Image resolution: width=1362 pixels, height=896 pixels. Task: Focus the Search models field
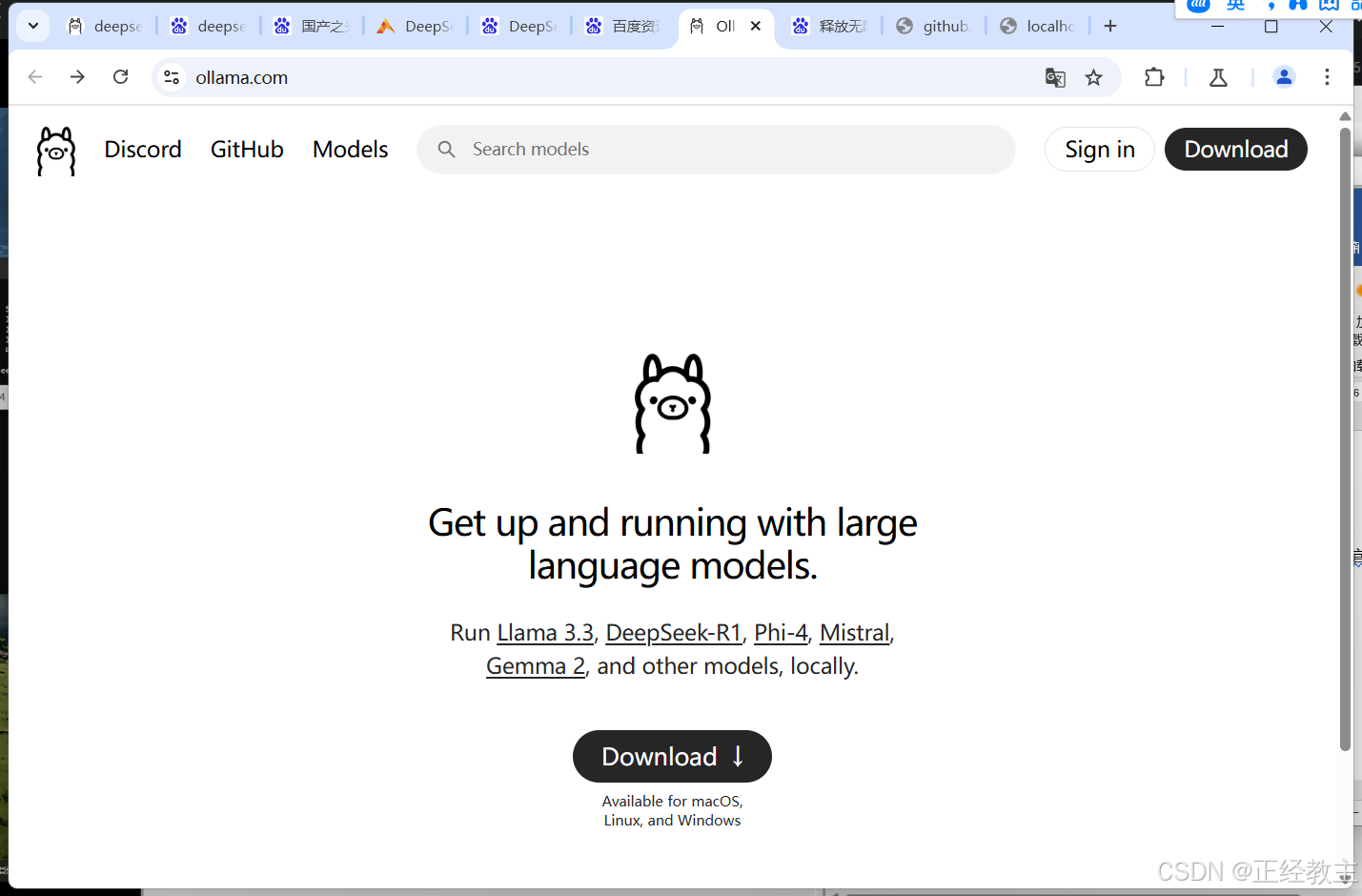[x=716, y=150]
